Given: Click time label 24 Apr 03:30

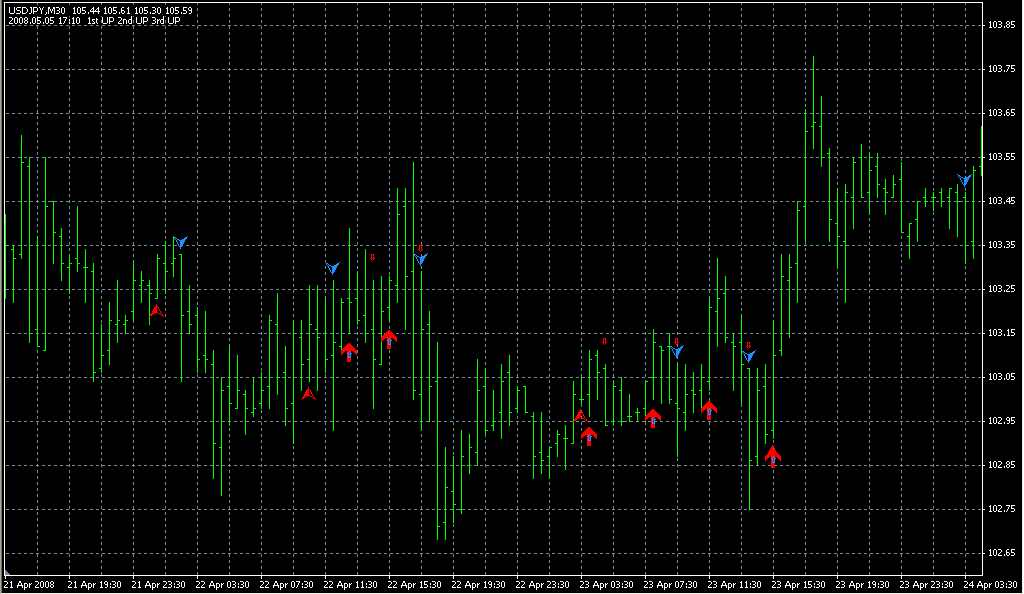Looking at the screenshot, I should [990, 585].
